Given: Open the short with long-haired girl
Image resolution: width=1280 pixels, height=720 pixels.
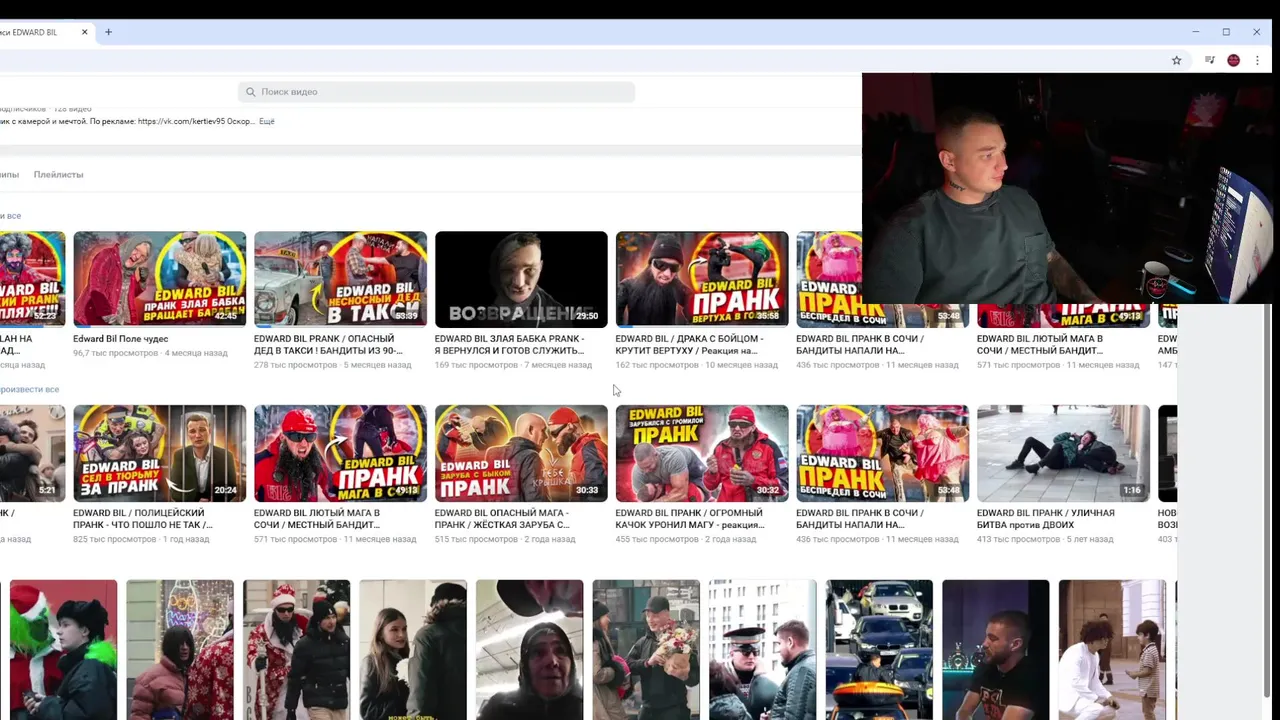Looking at the screenshot, I should point(413,650).
